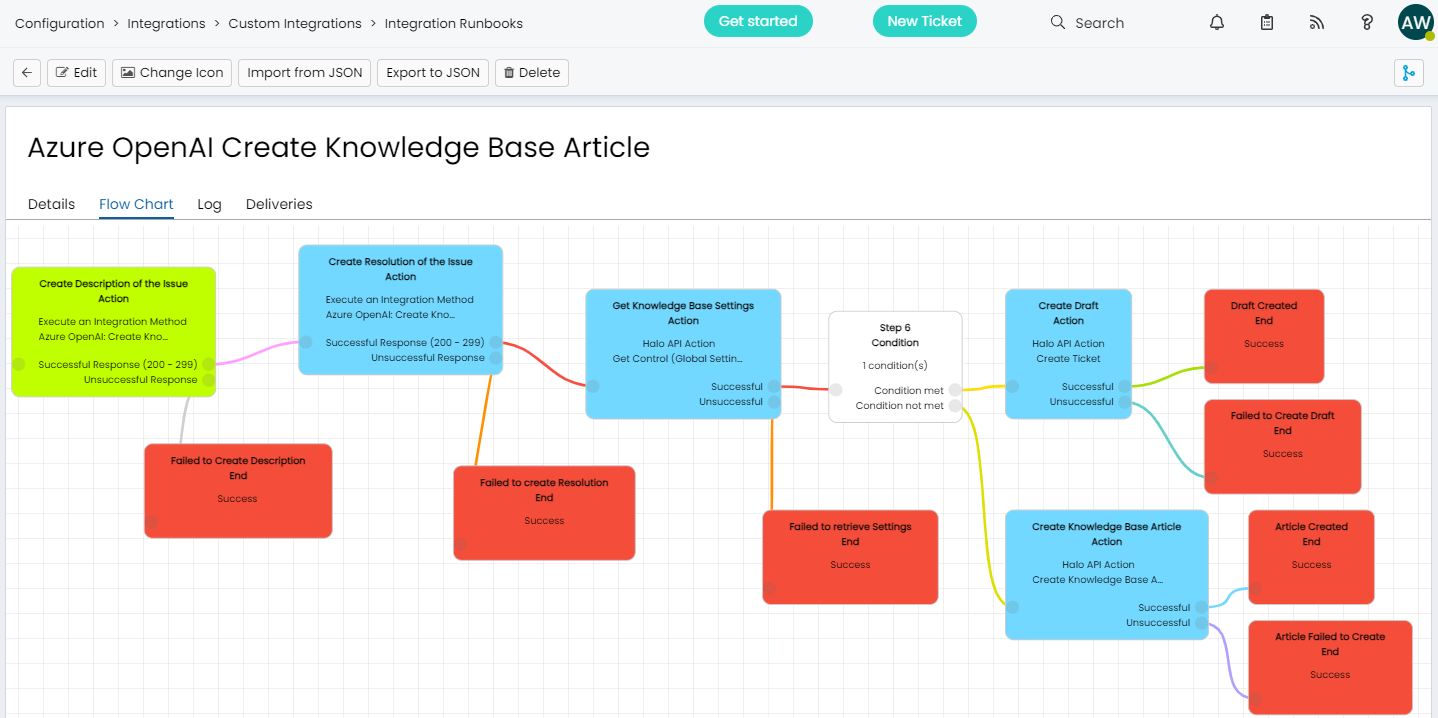The width and height of the screenshot is (1438, 718).
Task: Click Successful Response port on Create Description node
Action: [x=208, y=364]
